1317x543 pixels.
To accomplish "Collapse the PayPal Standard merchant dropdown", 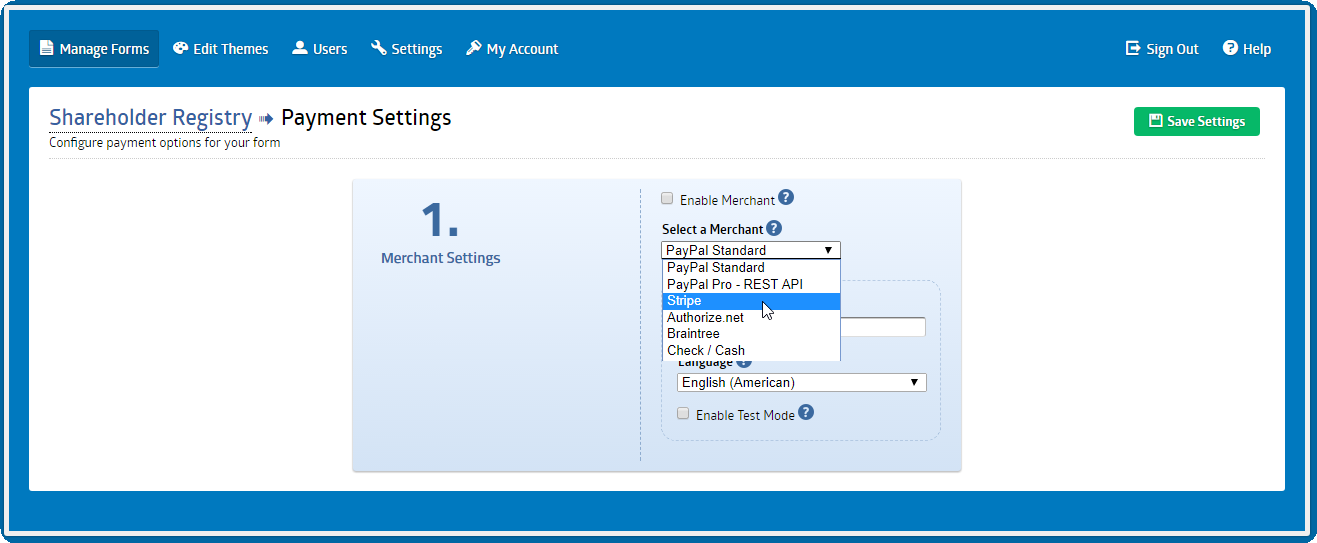I will click(750, 250).
